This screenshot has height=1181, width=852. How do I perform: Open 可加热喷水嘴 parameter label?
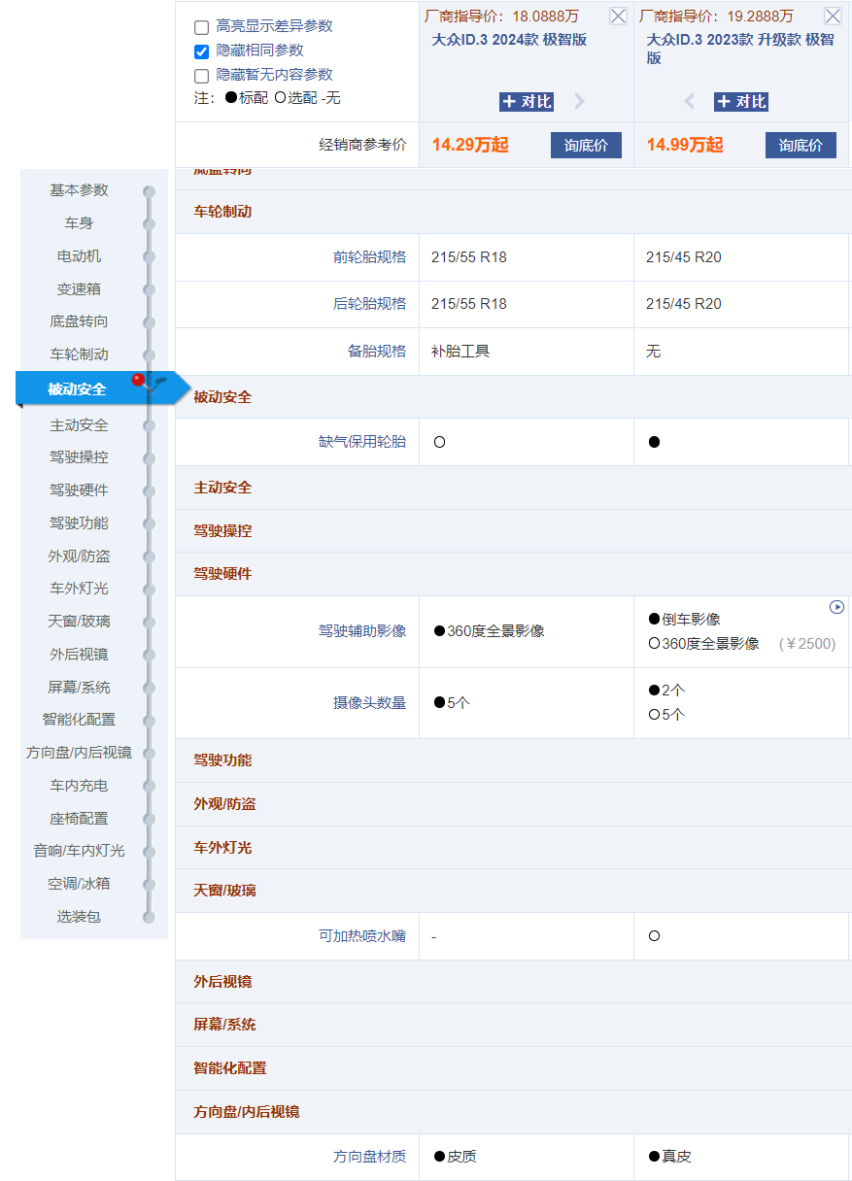pyautogui.click(x=362, y=936)
